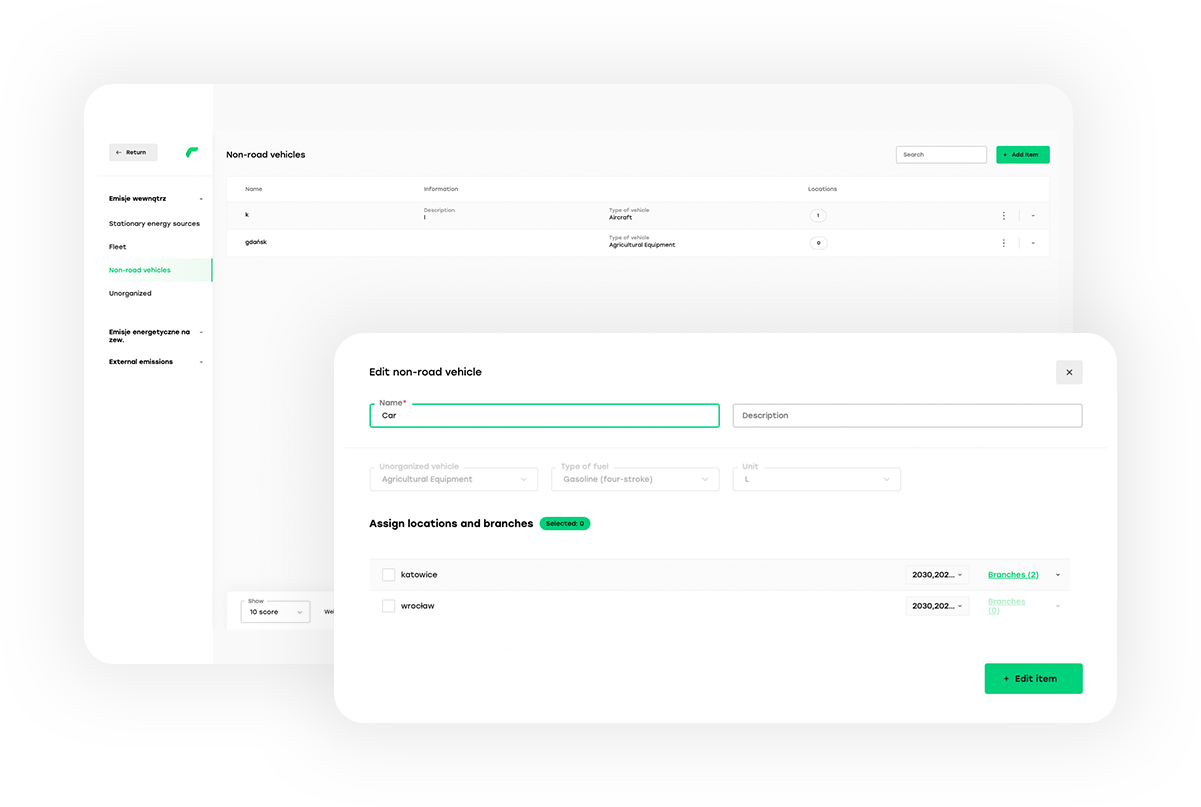The width and height of the screenshot is (1201, 807).
Task: Click the Add item button
Action: click(x=1022, y=155)
